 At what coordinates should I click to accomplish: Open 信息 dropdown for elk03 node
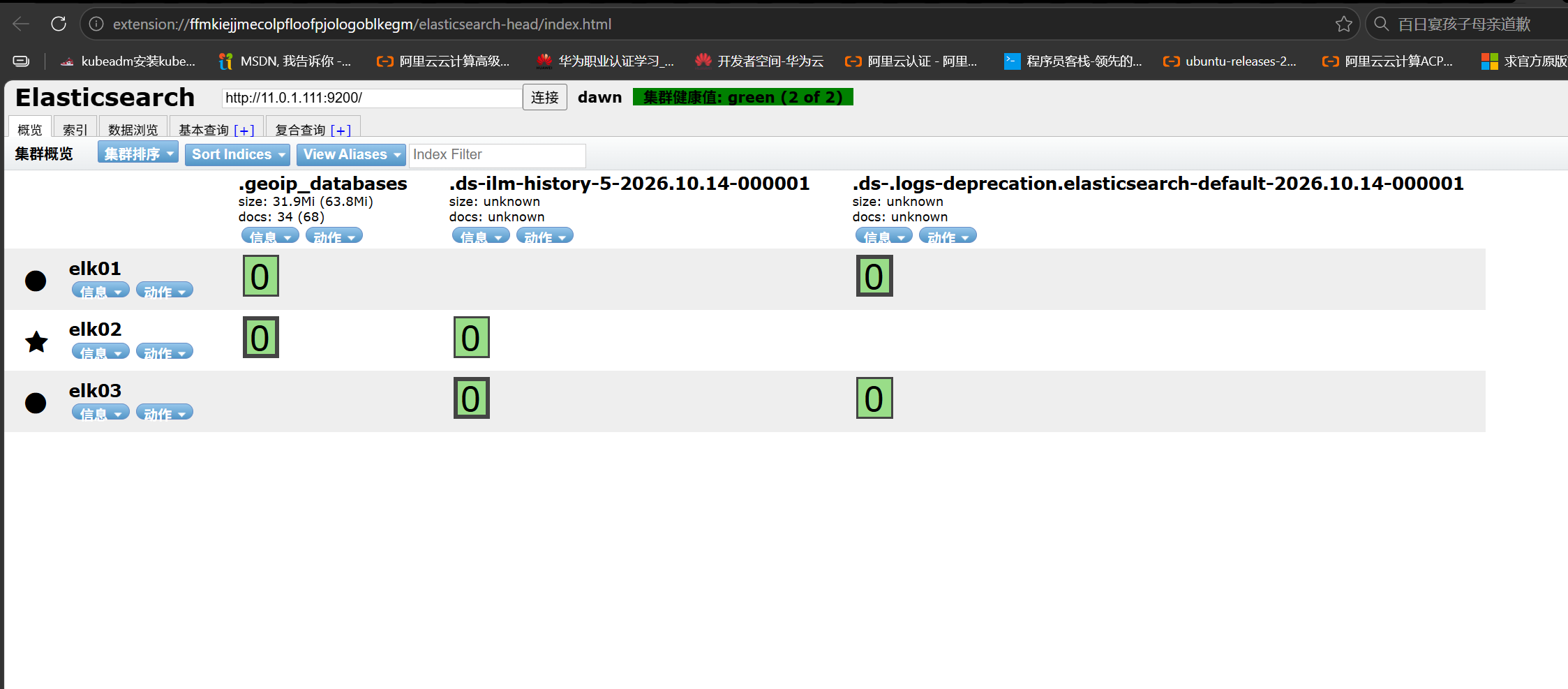(100, 413)
